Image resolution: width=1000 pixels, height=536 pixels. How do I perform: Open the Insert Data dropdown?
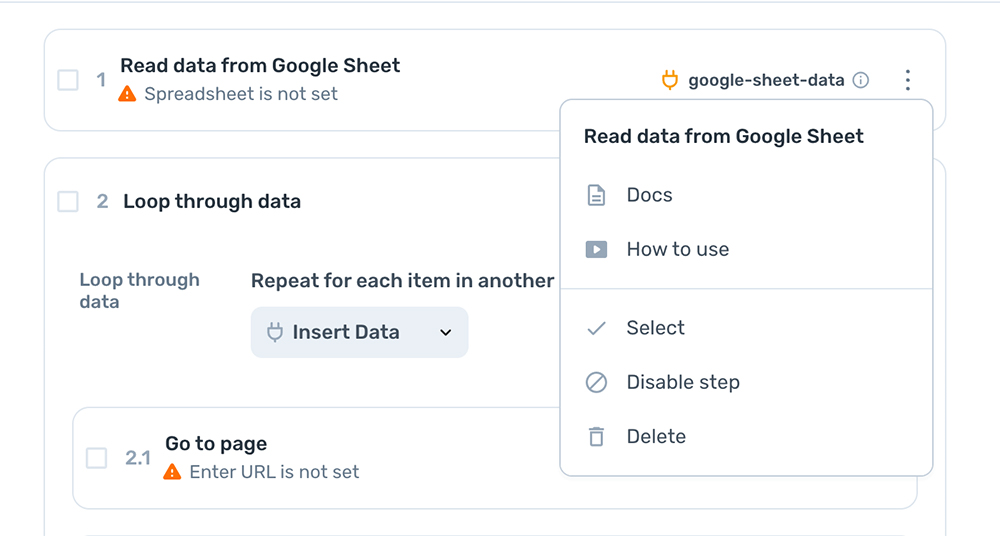coord(360,332)
